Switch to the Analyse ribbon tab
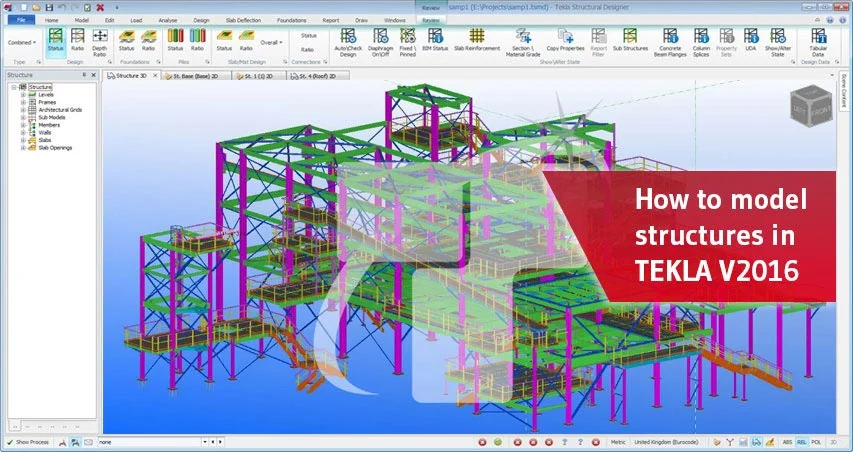The width and height of the screenshot is (853, 452). coord(168,20)
